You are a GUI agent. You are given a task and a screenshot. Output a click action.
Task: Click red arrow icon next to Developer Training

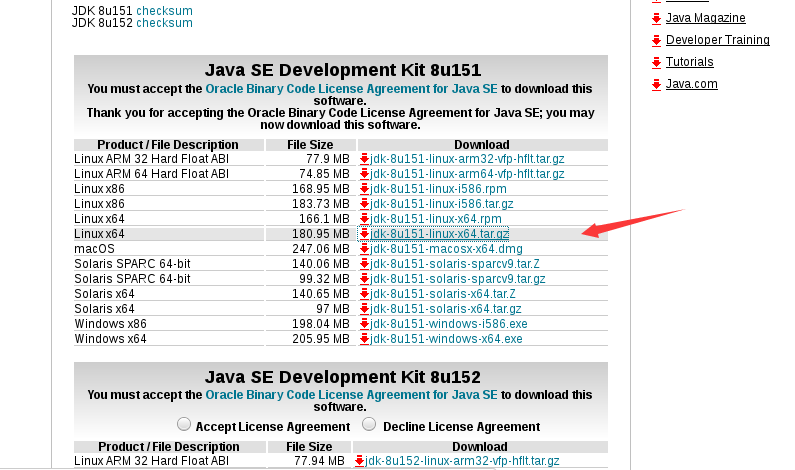pos(656,41)
